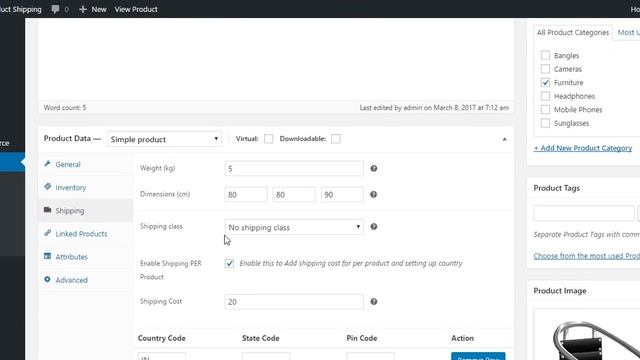This screenshot has height=360, width=640.
Task: Click the General tab wrench icon
Action: (x=48, y=164)
